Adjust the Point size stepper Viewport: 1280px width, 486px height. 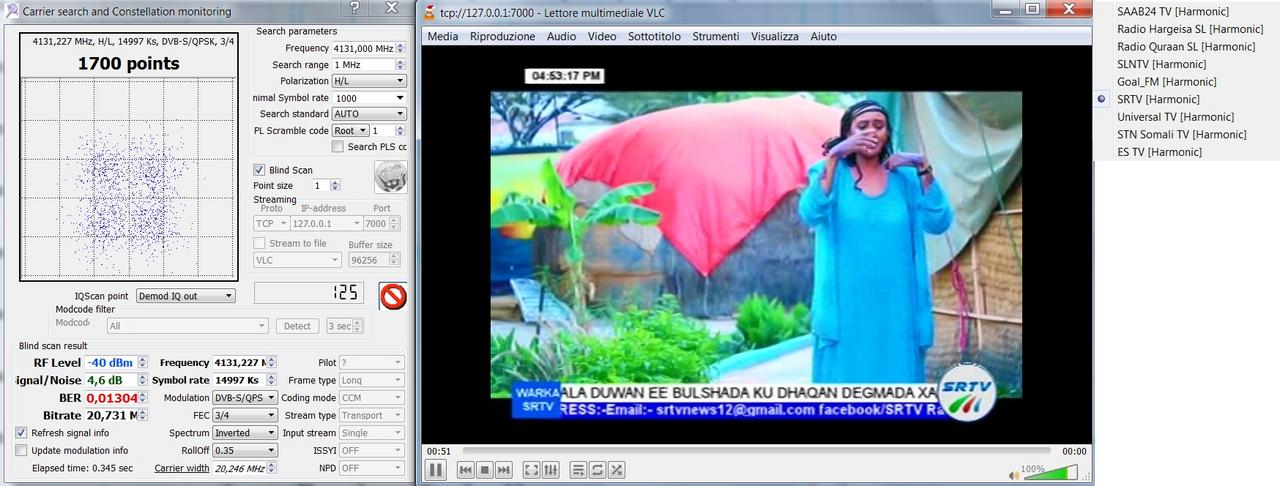[x=335, y=186]
